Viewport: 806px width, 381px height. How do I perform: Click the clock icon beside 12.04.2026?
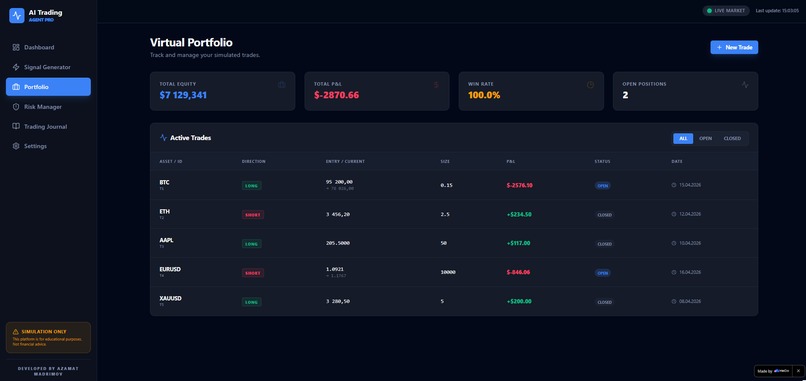point(674,214)
